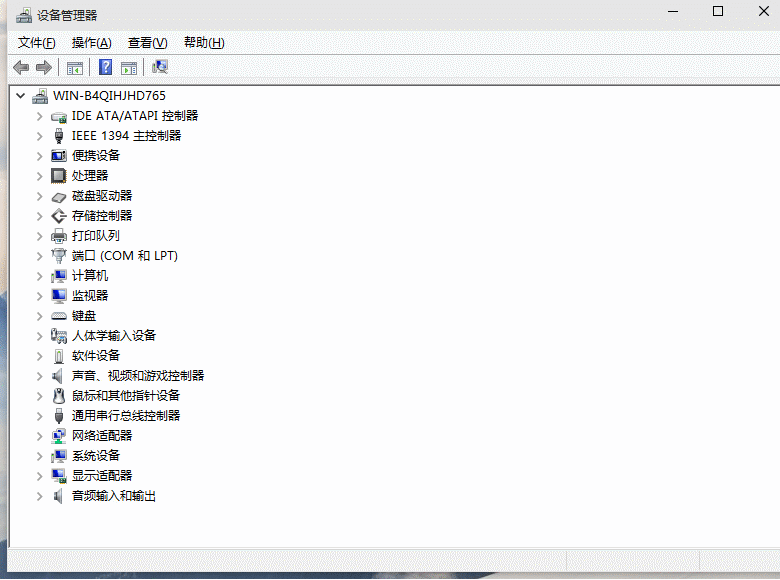Screen dimensions: 780x580
Task: Click the 鼠标和其他指针设备 mouse icon
Action: click(59, 396)
